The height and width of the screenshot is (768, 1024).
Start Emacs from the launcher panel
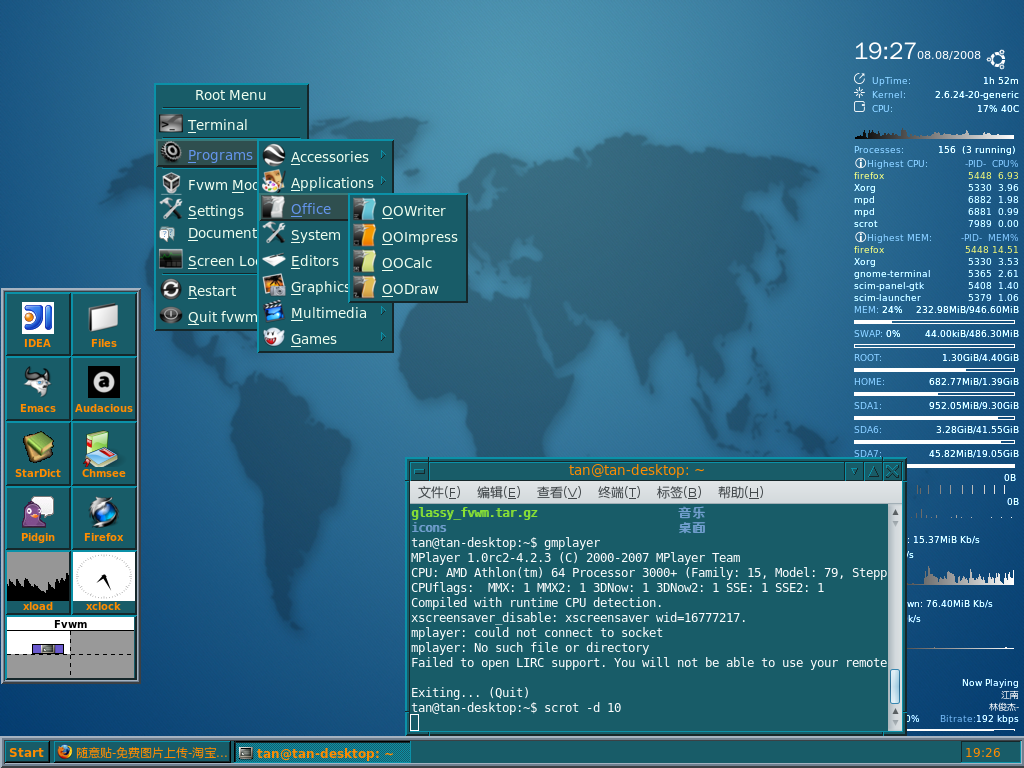pyautogui.click(x=38, y=389)
